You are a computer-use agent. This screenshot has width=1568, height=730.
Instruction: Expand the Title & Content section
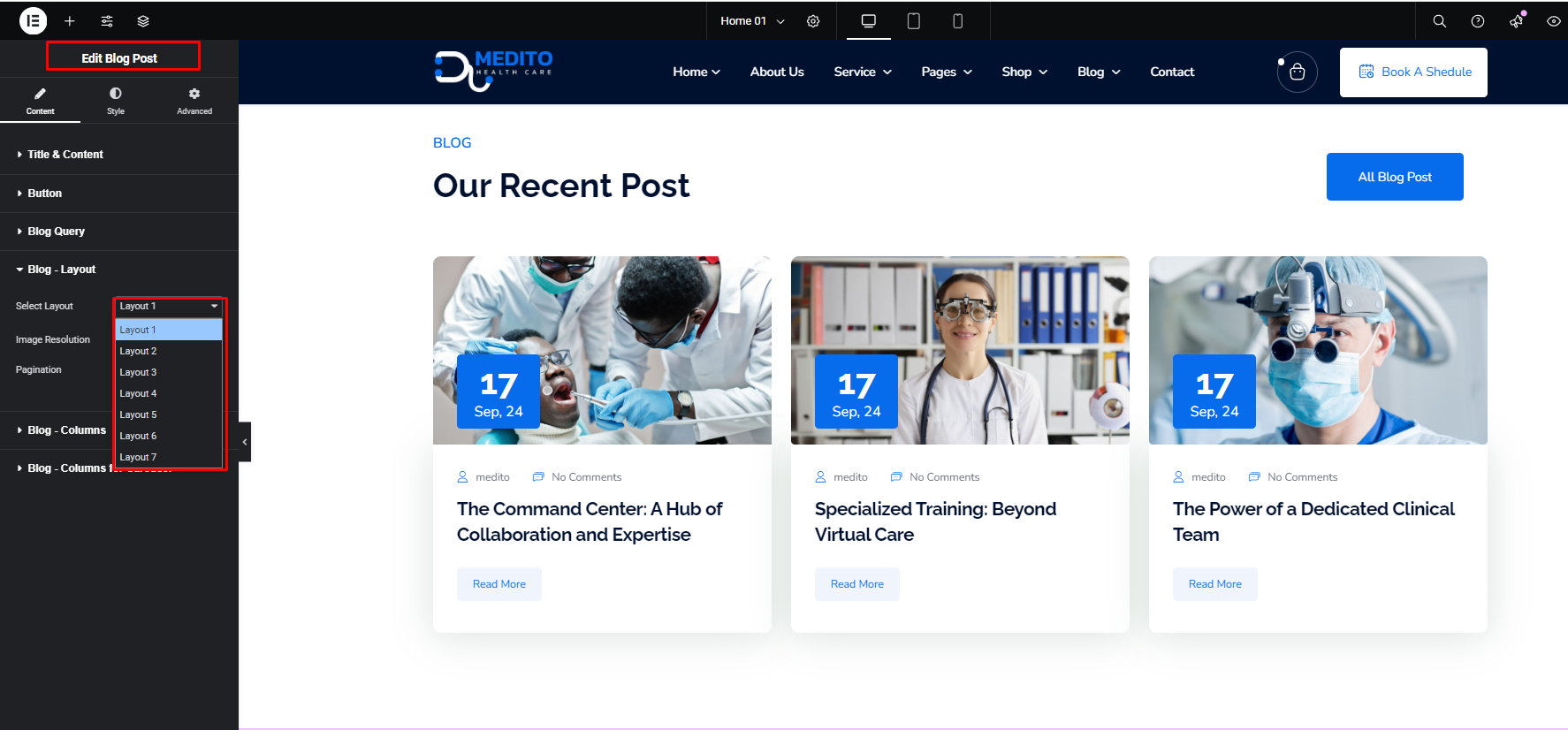click(x=65, y=155)
